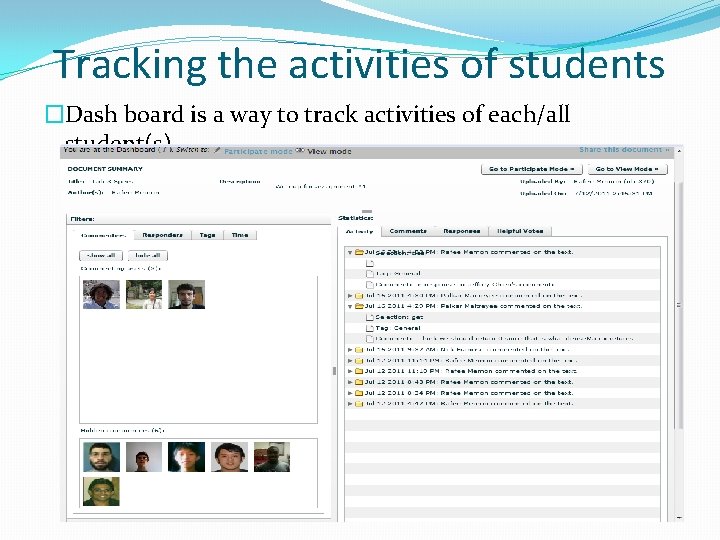The width and height of the screenshot is (720, 540).
Task: Select the 'Selection: get' row
Action: tap(502, 317)
